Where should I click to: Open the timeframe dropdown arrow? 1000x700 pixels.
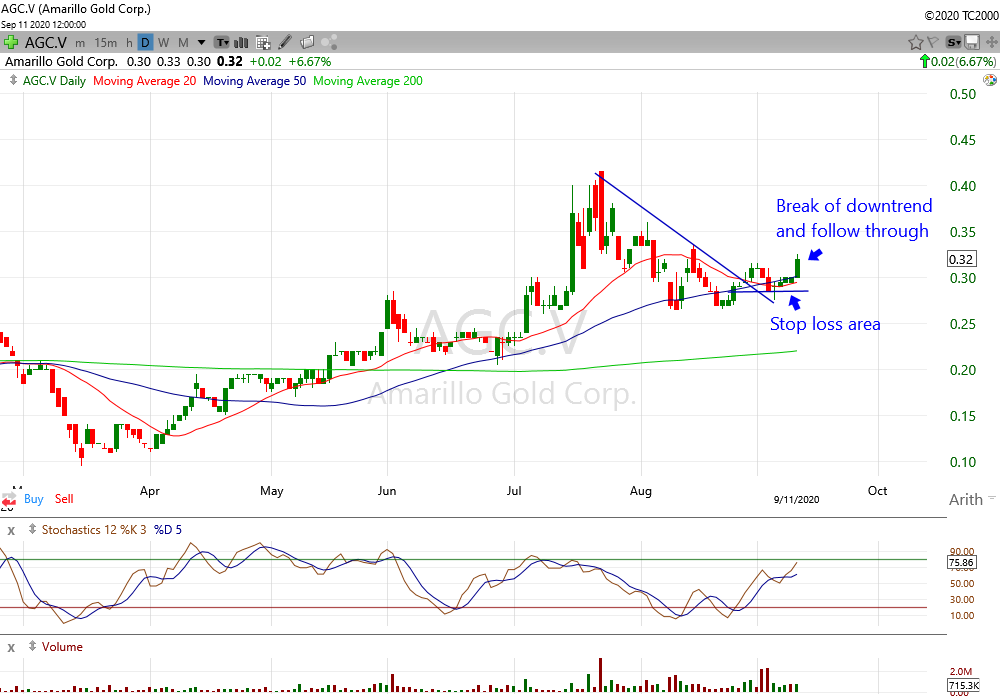tap(202, 43)
